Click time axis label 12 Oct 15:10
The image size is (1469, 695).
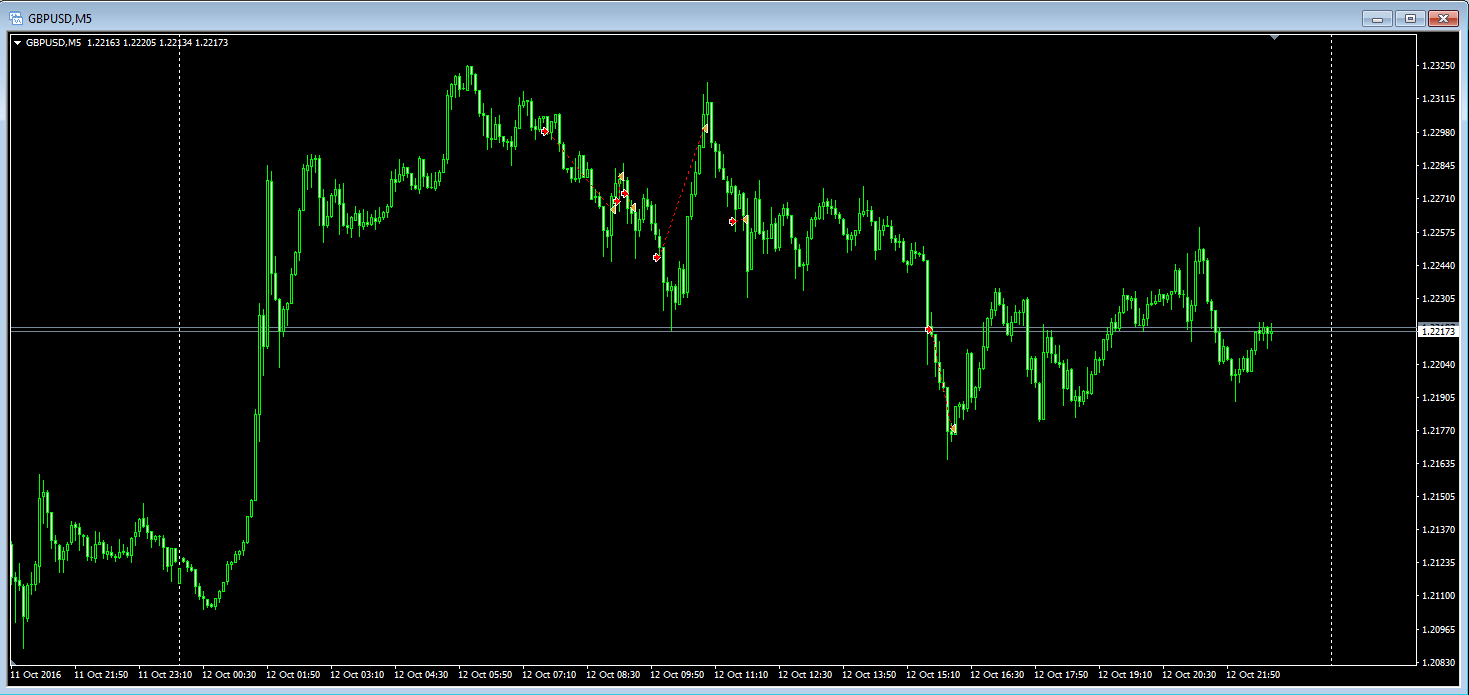[933, 675]
